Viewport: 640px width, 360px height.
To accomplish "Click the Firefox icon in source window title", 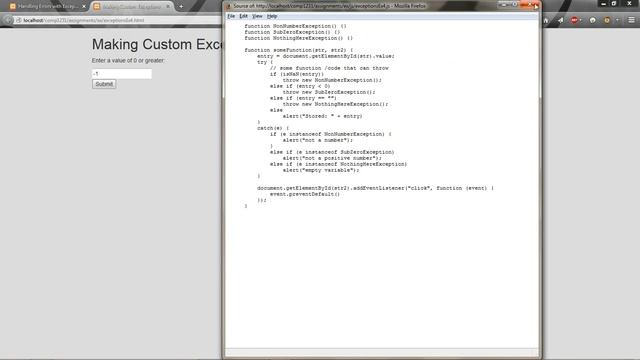I will [x=229, y=6].
